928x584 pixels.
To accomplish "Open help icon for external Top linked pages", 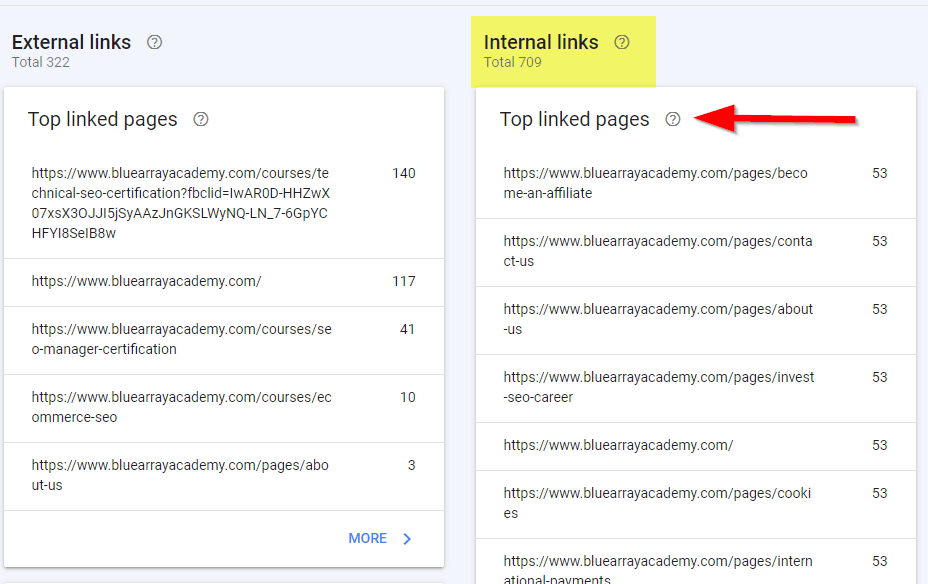I will (201, 119).
